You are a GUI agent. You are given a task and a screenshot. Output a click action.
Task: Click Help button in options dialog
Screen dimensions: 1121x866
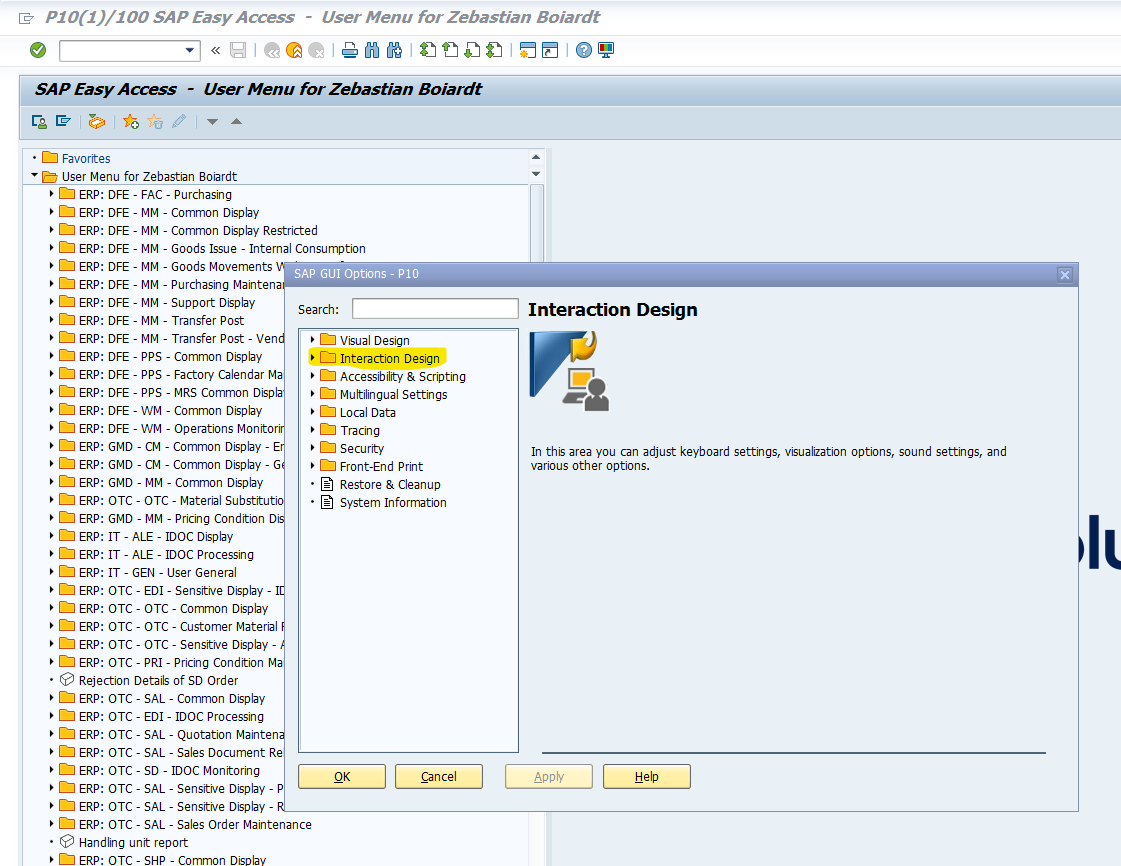(646, 777)
